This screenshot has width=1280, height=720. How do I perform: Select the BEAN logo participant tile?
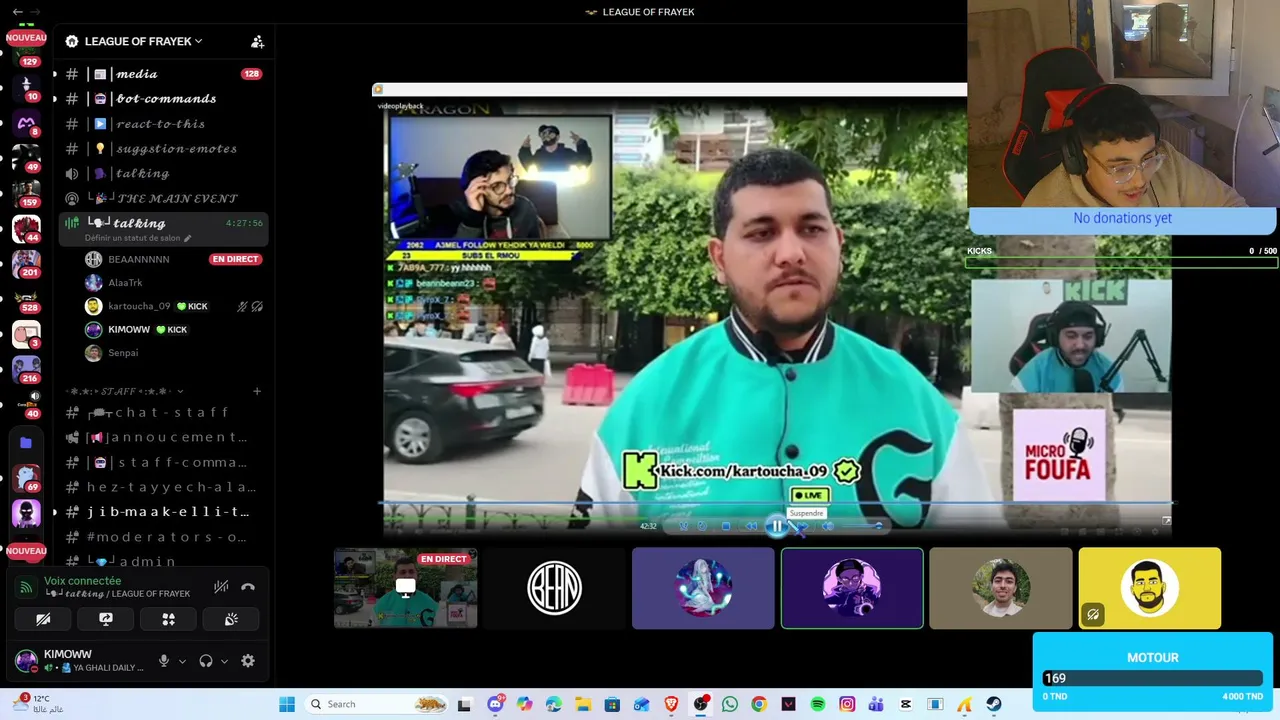click(554, 588)
